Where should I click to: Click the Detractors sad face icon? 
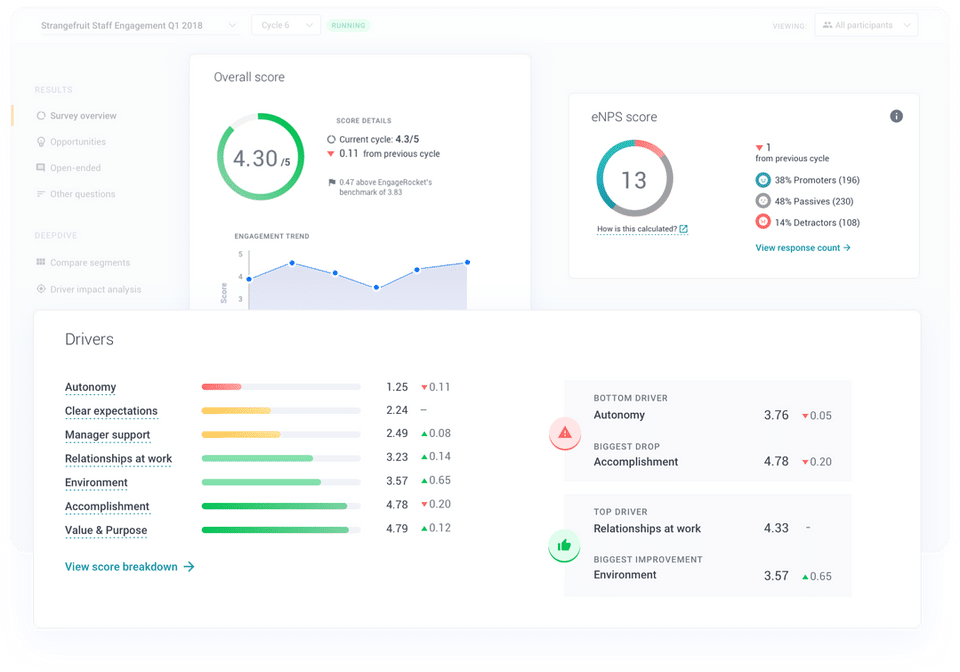pos(763,222)
